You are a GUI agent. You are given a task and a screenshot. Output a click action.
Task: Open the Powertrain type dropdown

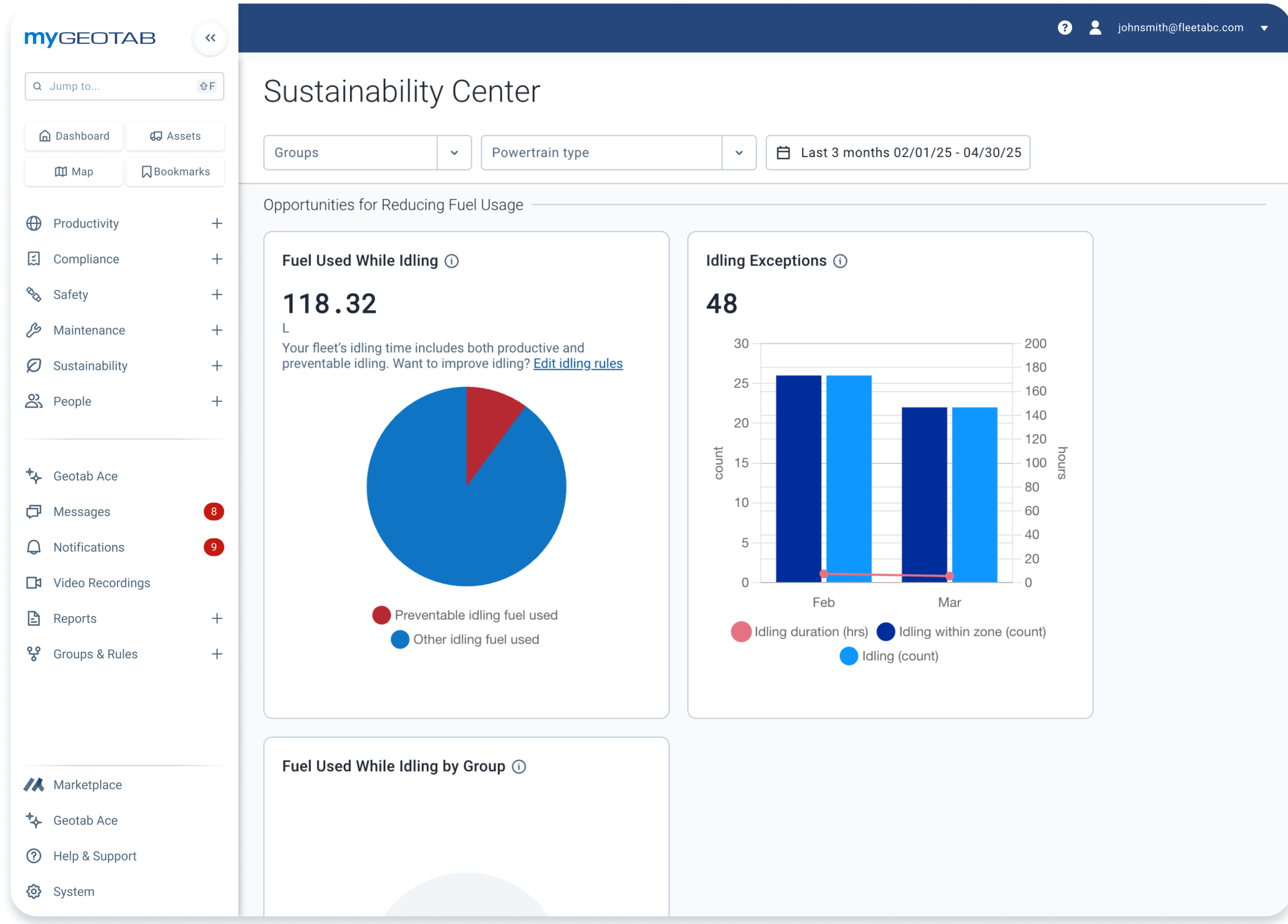click(x=618, y=153)
